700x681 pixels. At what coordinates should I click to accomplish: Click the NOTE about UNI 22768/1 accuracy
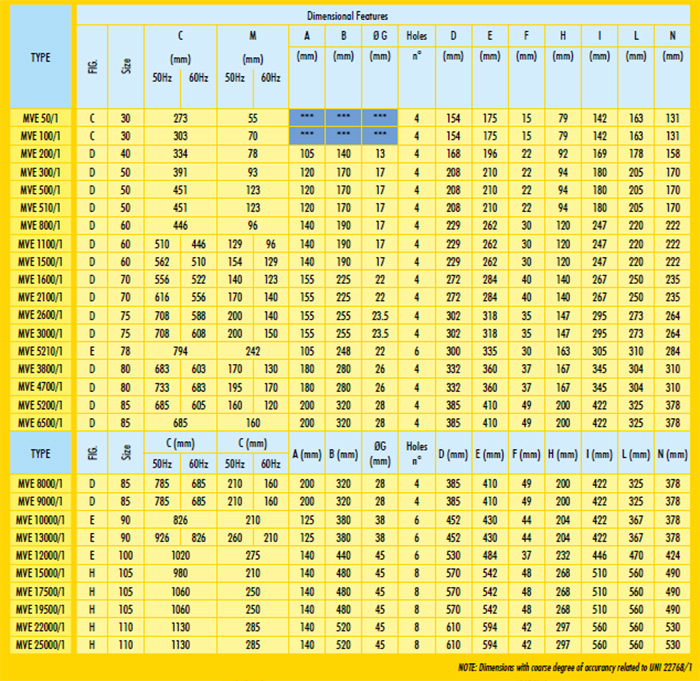575,668
